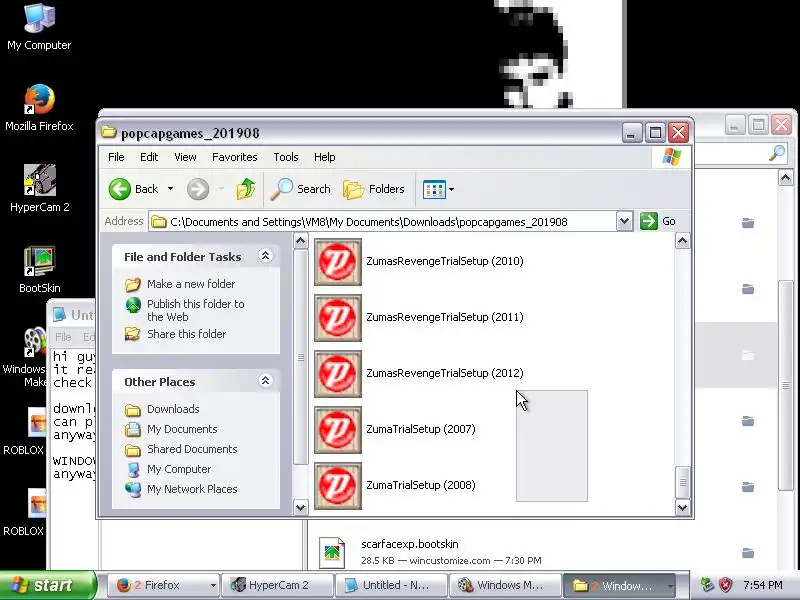
Task: Click the Forward arrow button
Action: (198, 189)
